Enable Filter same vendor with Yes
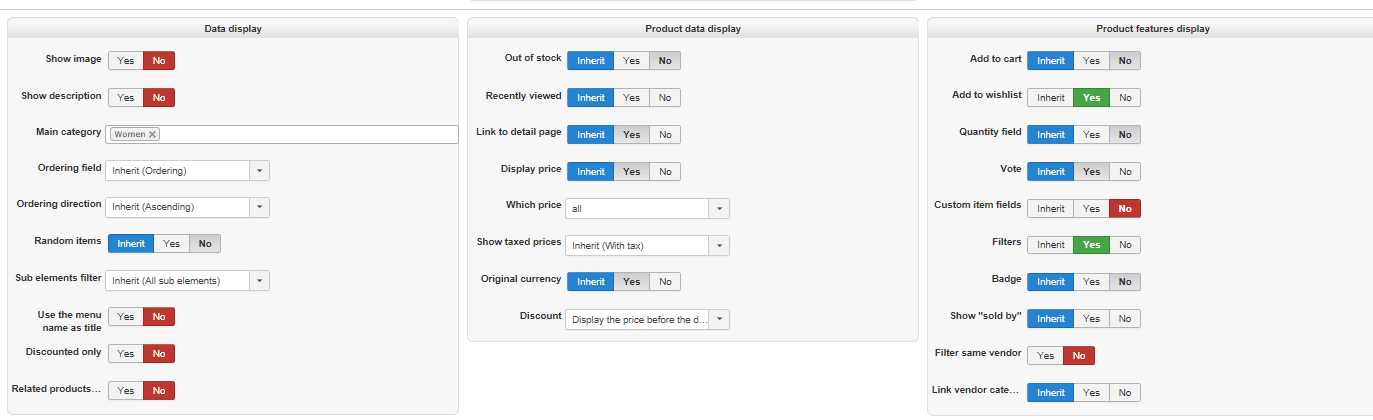 point(1045,356)
